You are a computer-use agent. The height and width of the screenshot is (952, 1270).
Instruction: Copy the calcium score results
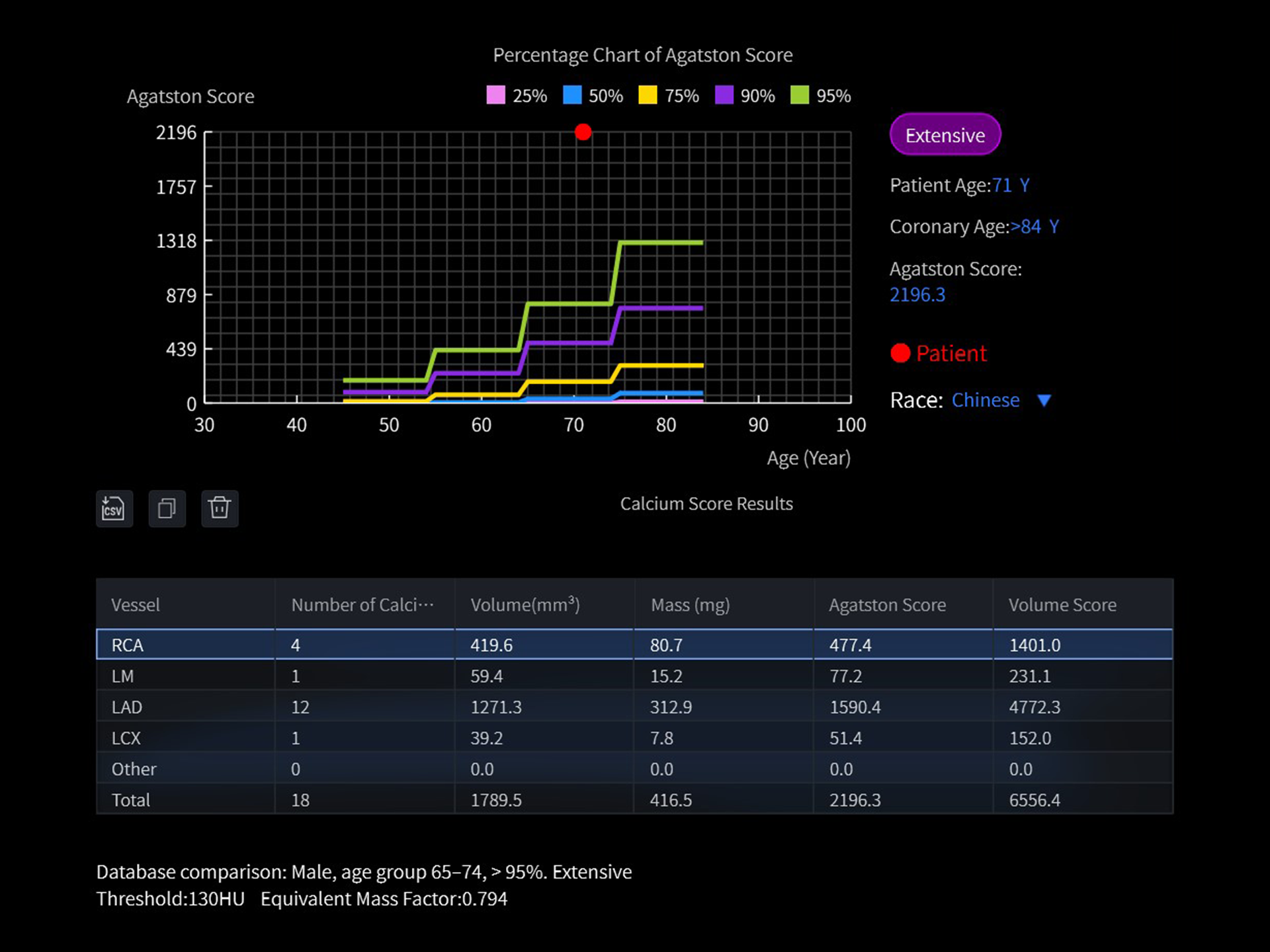click(167, 508)
